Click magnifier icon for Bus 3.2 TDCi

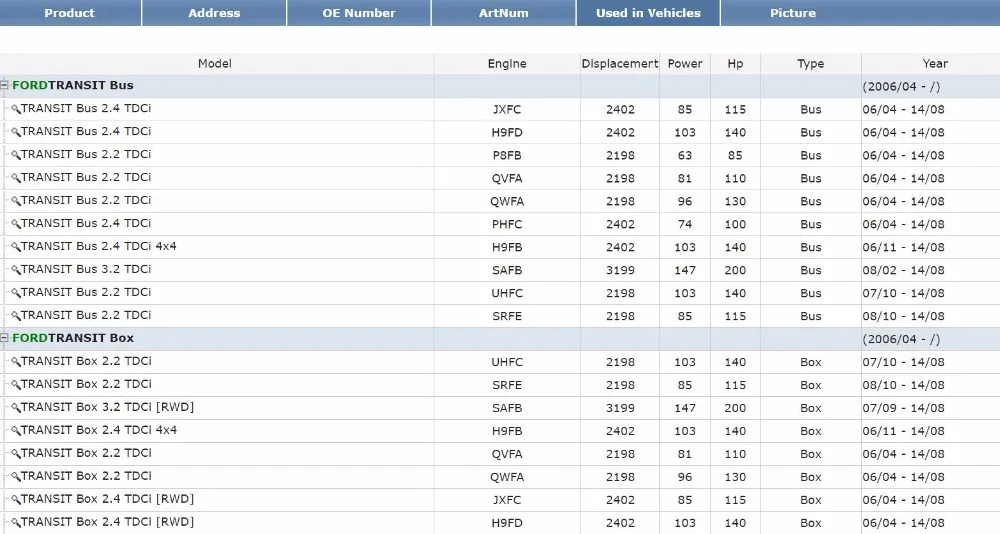tap(15, 270)
